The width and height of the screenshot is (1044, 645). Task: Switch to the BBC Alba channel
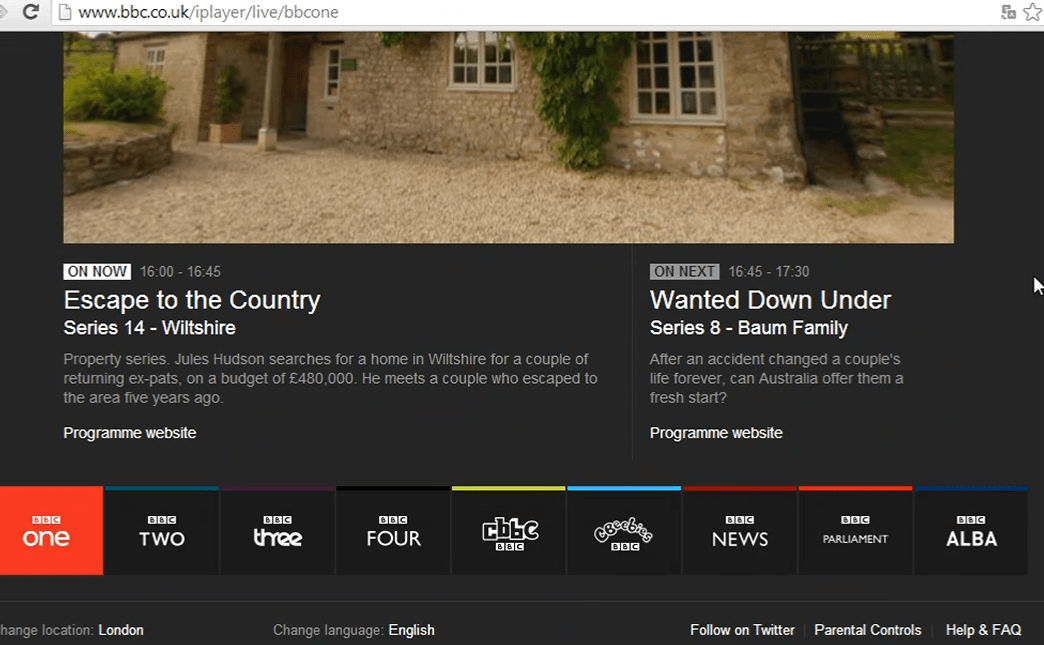click(971, 531)
